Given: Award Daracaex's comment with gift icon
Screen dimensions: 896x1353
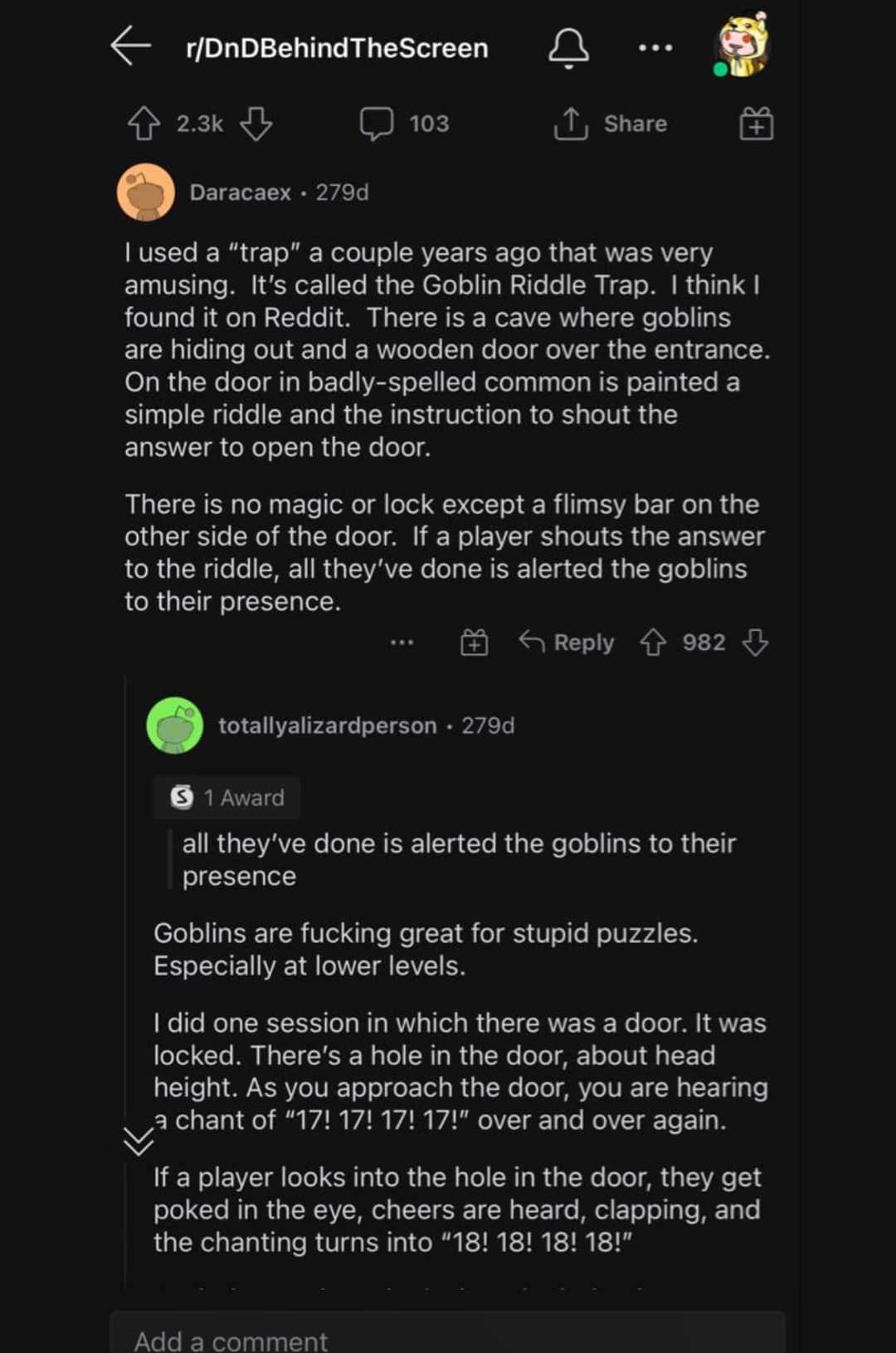Looking at the screenshot, I should point(475,642).
